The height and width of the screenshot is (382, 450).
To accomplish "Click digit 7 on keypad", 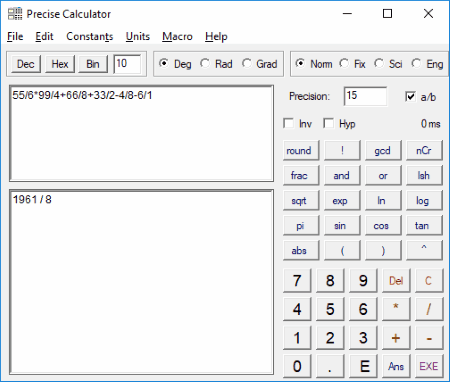I will pyautogui.click(x=297, y=281).
